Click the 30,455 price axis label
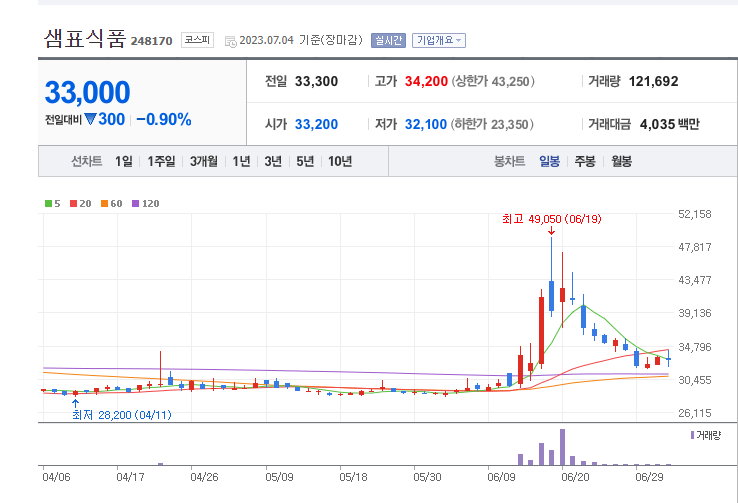This screenshot has width=738, height=503. 695,380
